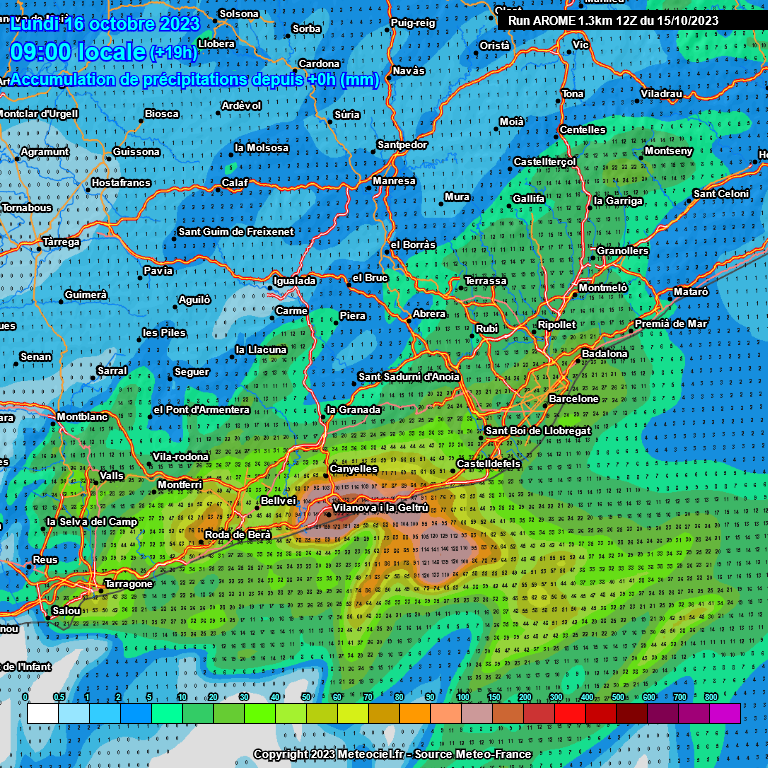This screenshot has width=768, height=768.
Task: Select the Agramunt label
Action: click(45, 152)
